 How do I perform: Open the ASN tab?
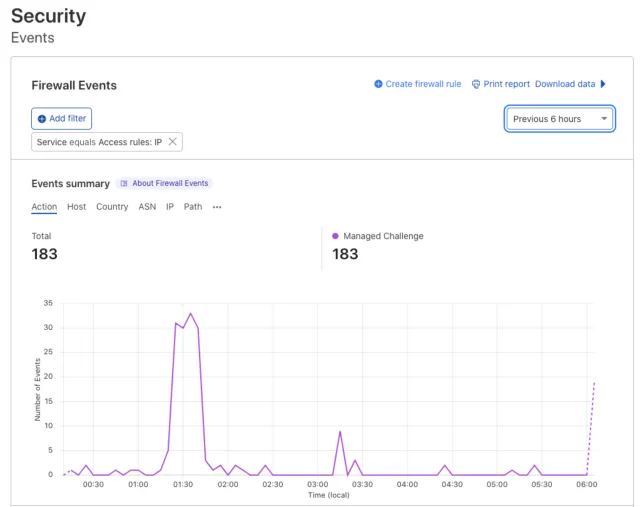click(x=147, y=207)
